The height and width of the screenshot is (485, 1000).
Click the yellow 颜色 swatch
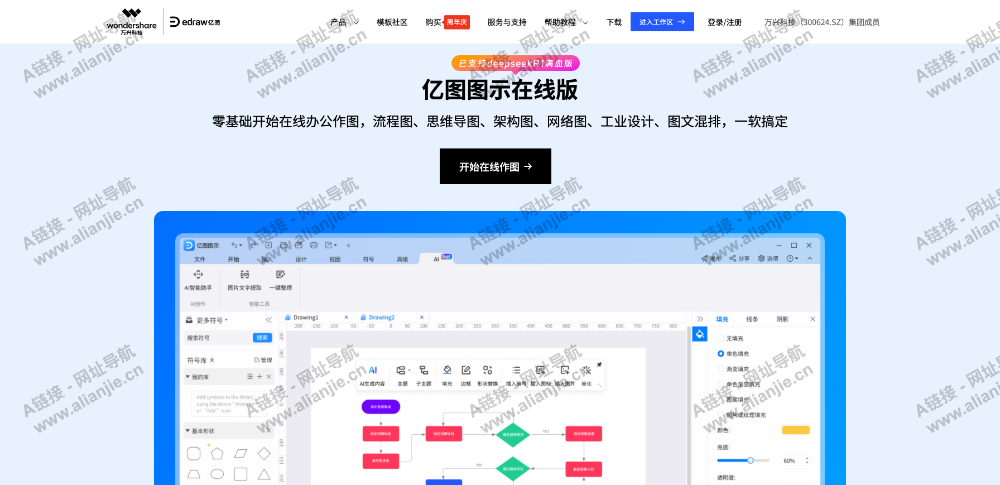click(795, 430)
